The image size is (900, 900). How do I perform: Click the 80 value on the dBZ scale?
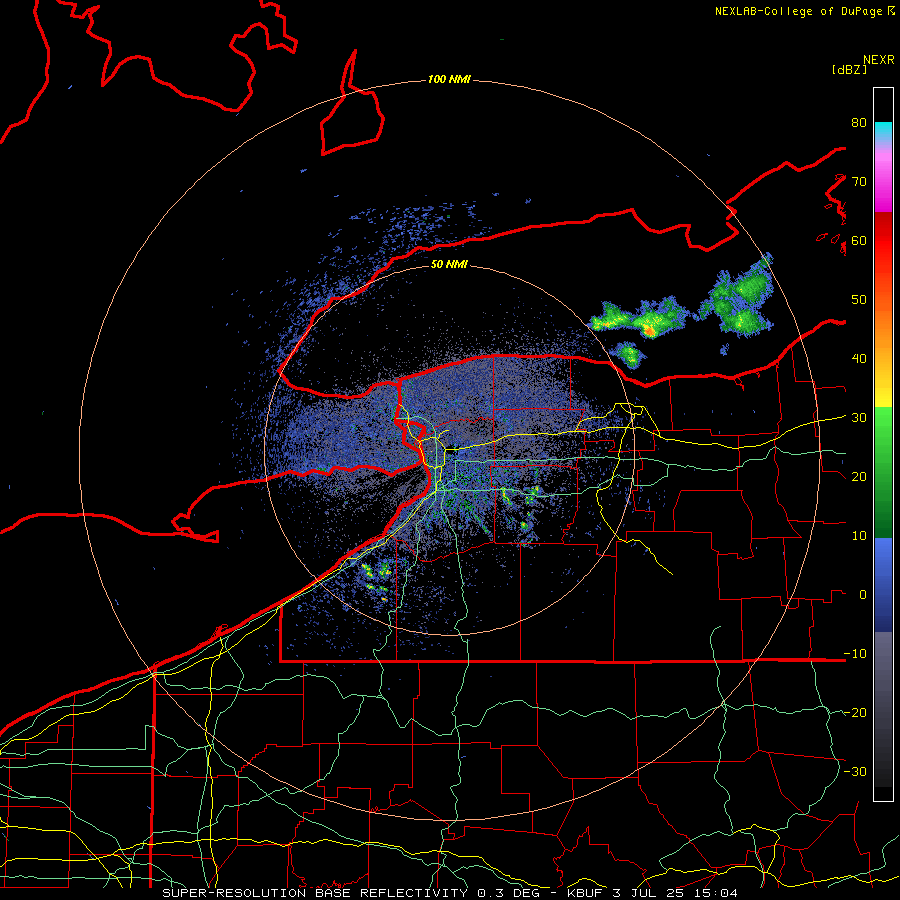(859, 123)
